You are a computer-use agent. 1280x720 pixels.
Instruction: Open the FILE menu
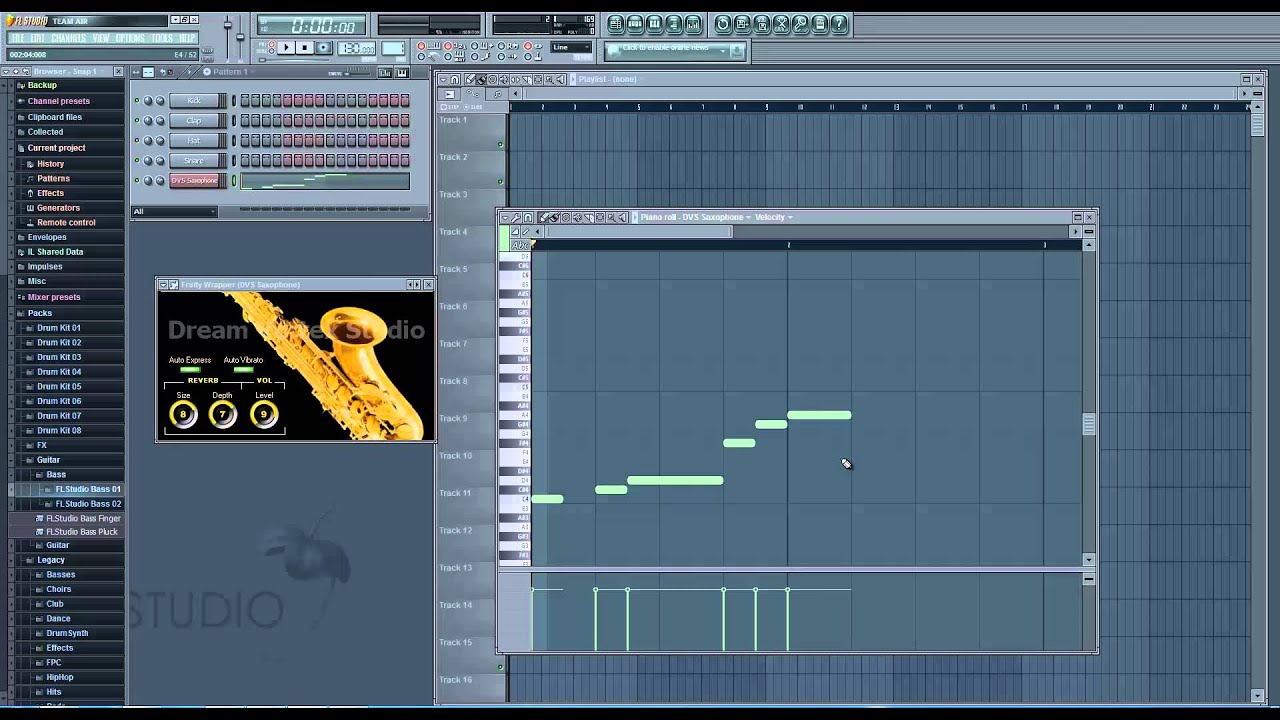tap(17, 38)
